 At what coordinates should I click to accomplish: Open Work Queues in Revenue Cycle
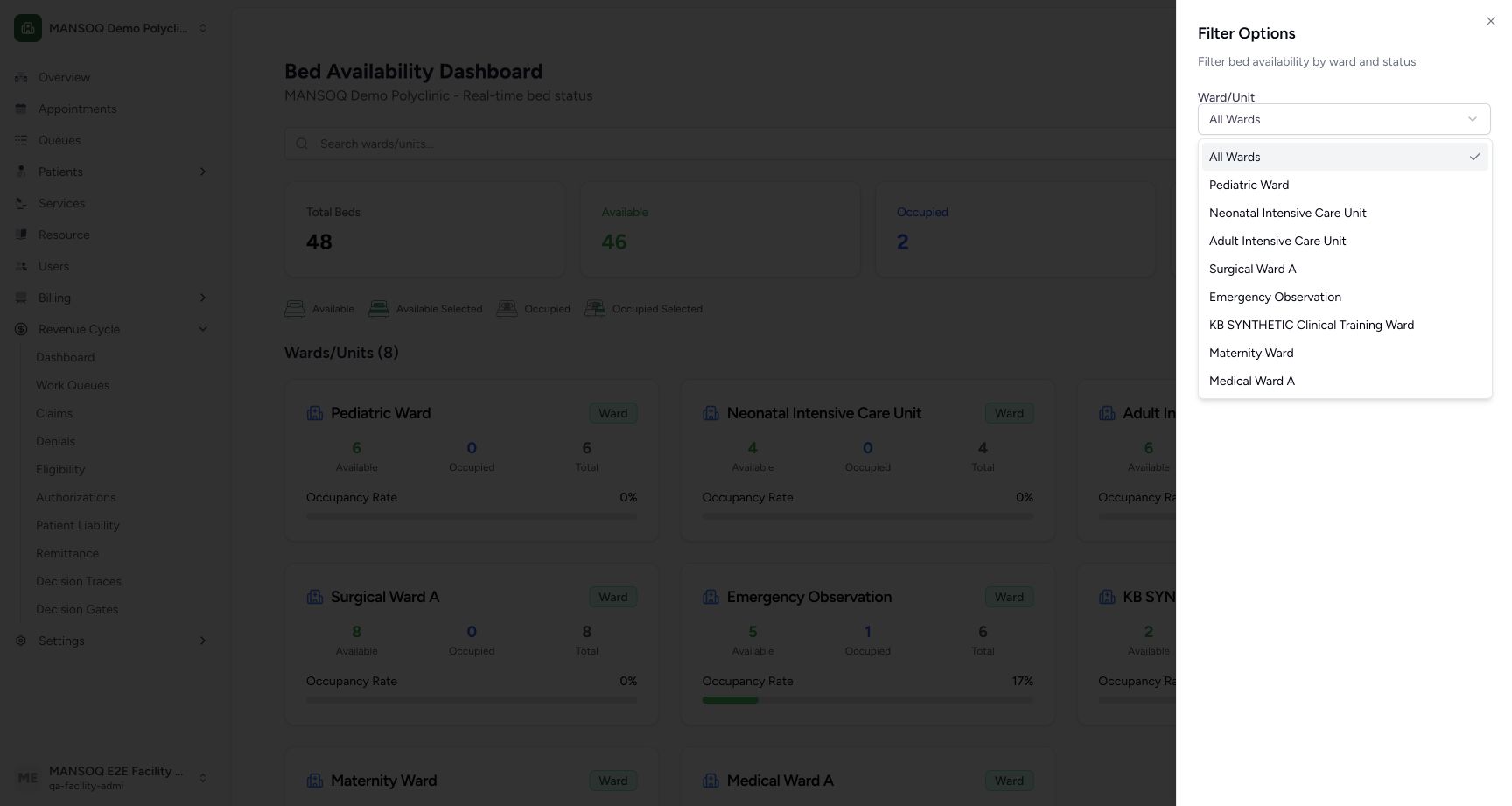[73, 385]
